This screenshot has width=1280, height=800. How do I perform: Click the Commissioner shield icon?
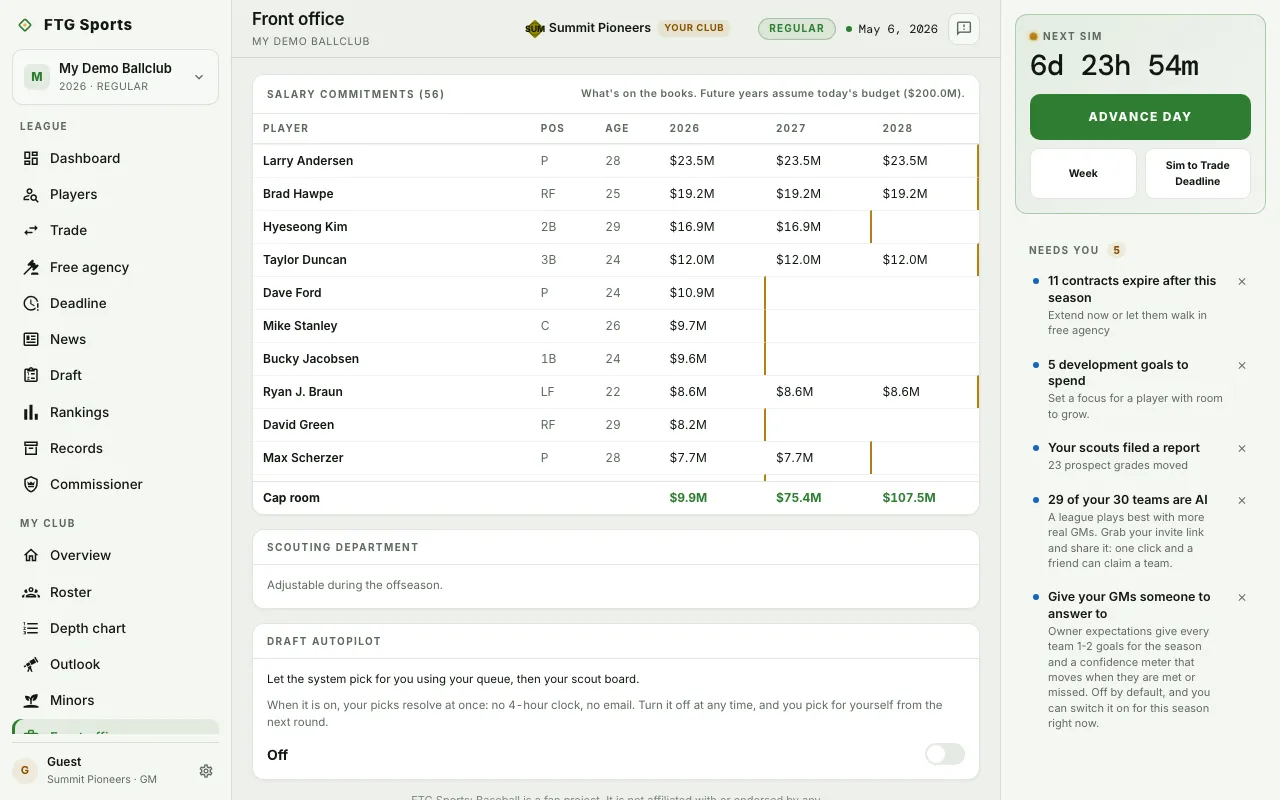(x=31, y=484)
